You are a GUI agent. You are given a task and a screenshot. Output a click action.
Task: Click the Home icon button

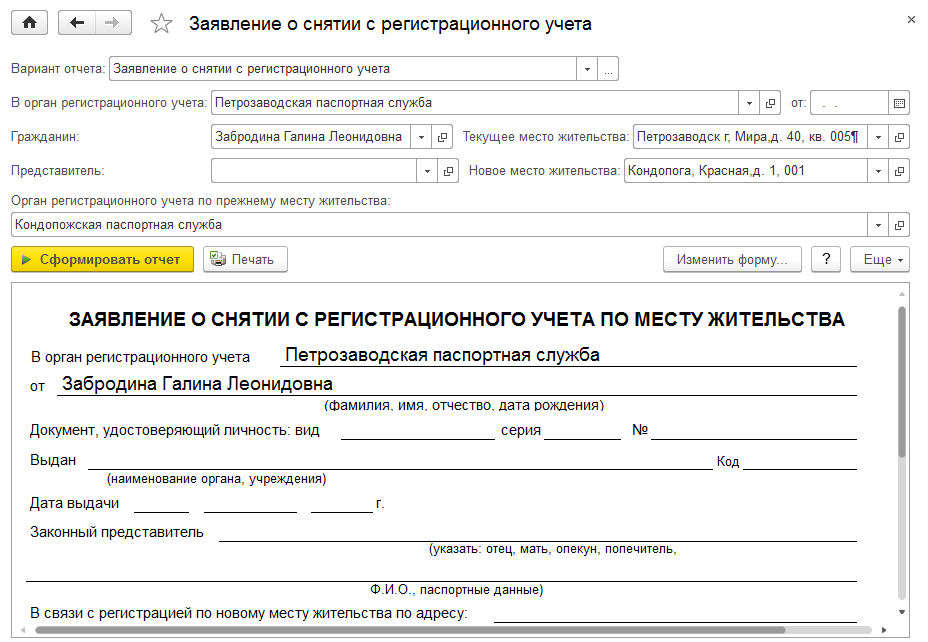coord(29,23)
